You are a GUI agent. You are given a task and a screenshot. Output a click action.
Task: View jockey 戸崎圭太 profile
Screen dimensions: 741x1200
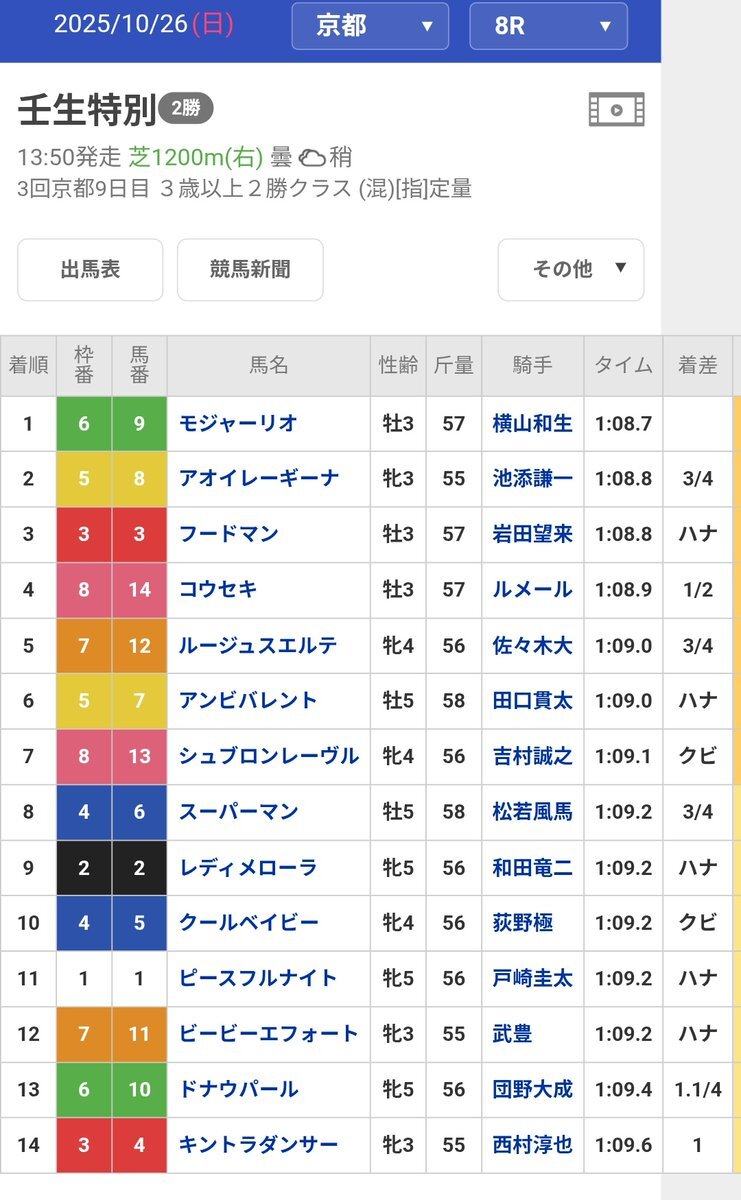[532, 978]
